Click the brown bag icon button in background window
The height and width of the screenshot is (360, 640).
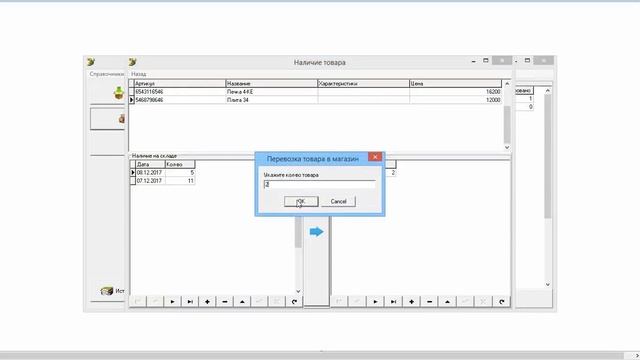[x=108, y=119]
